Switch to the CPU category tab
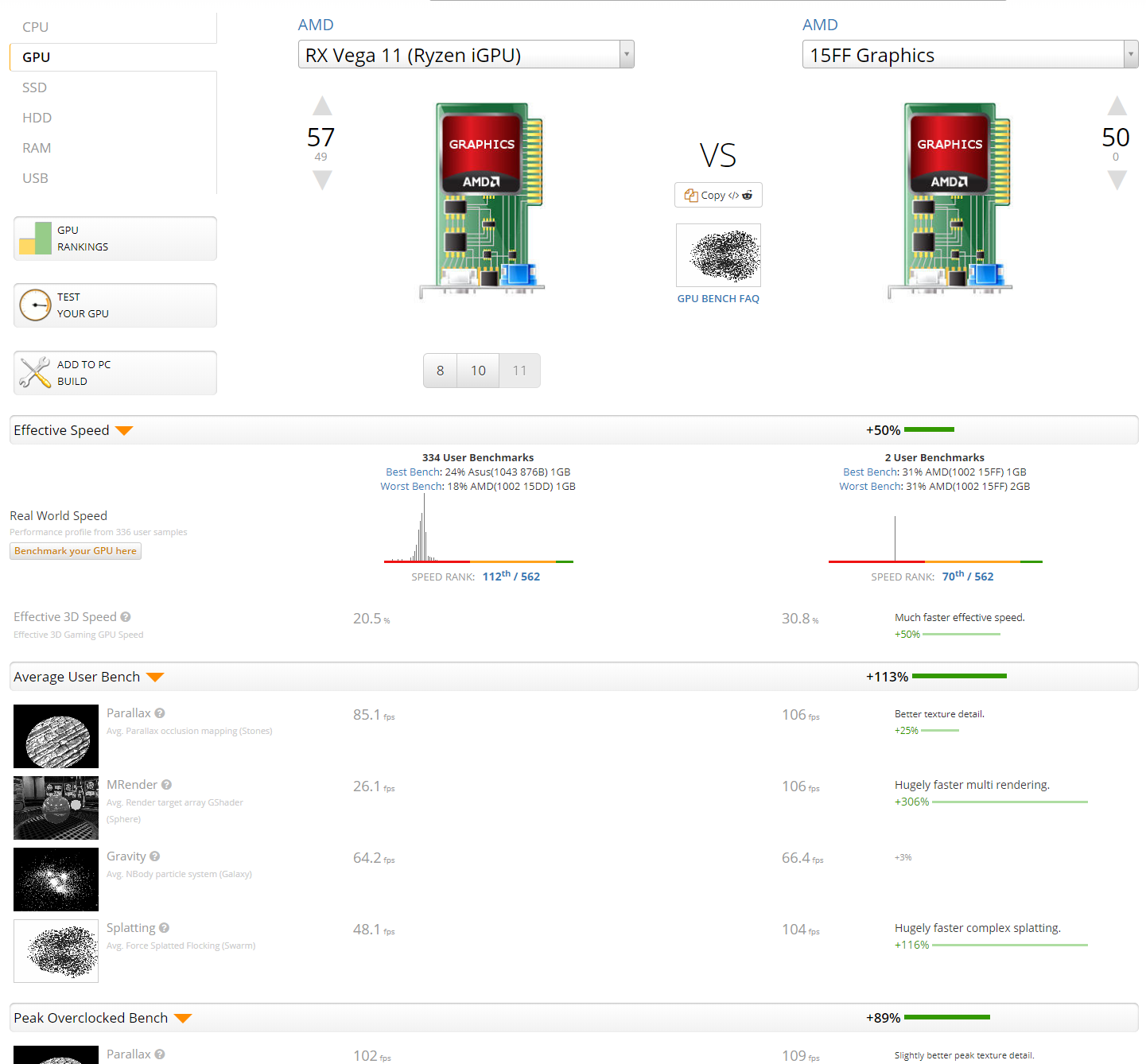The height and width of the screenshot is (1064, 1146). pos(113,27)
